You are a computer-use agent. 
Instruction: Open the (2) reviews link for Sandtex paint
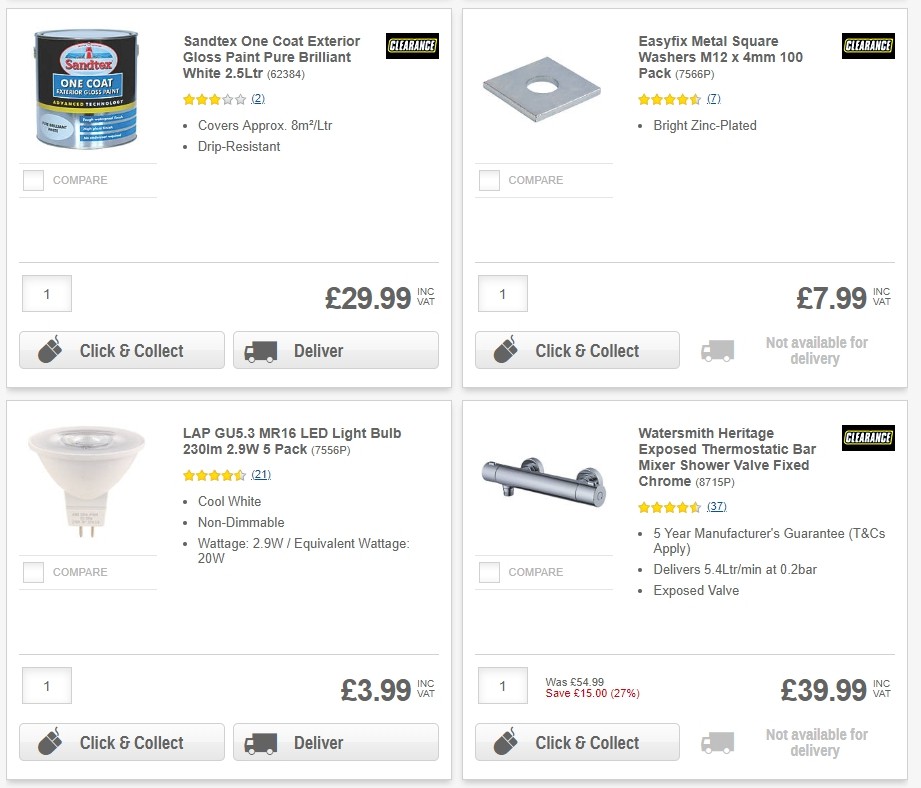(258, 99)
